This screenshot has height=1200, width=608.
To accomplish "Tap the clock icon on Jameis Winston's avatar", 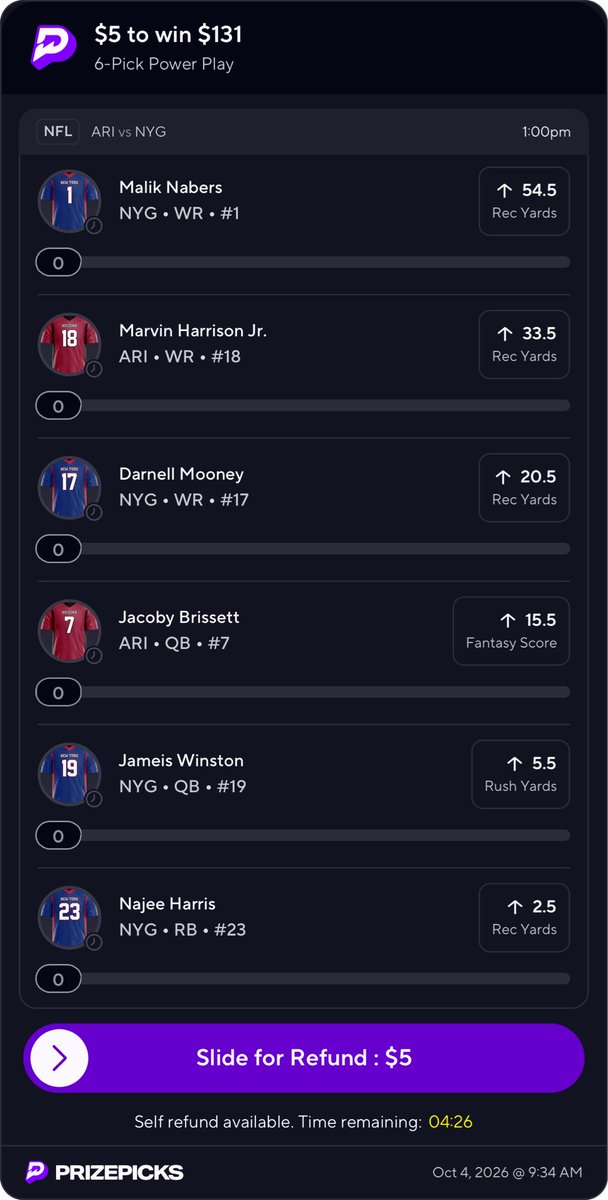I will click(x=94, y=799).
